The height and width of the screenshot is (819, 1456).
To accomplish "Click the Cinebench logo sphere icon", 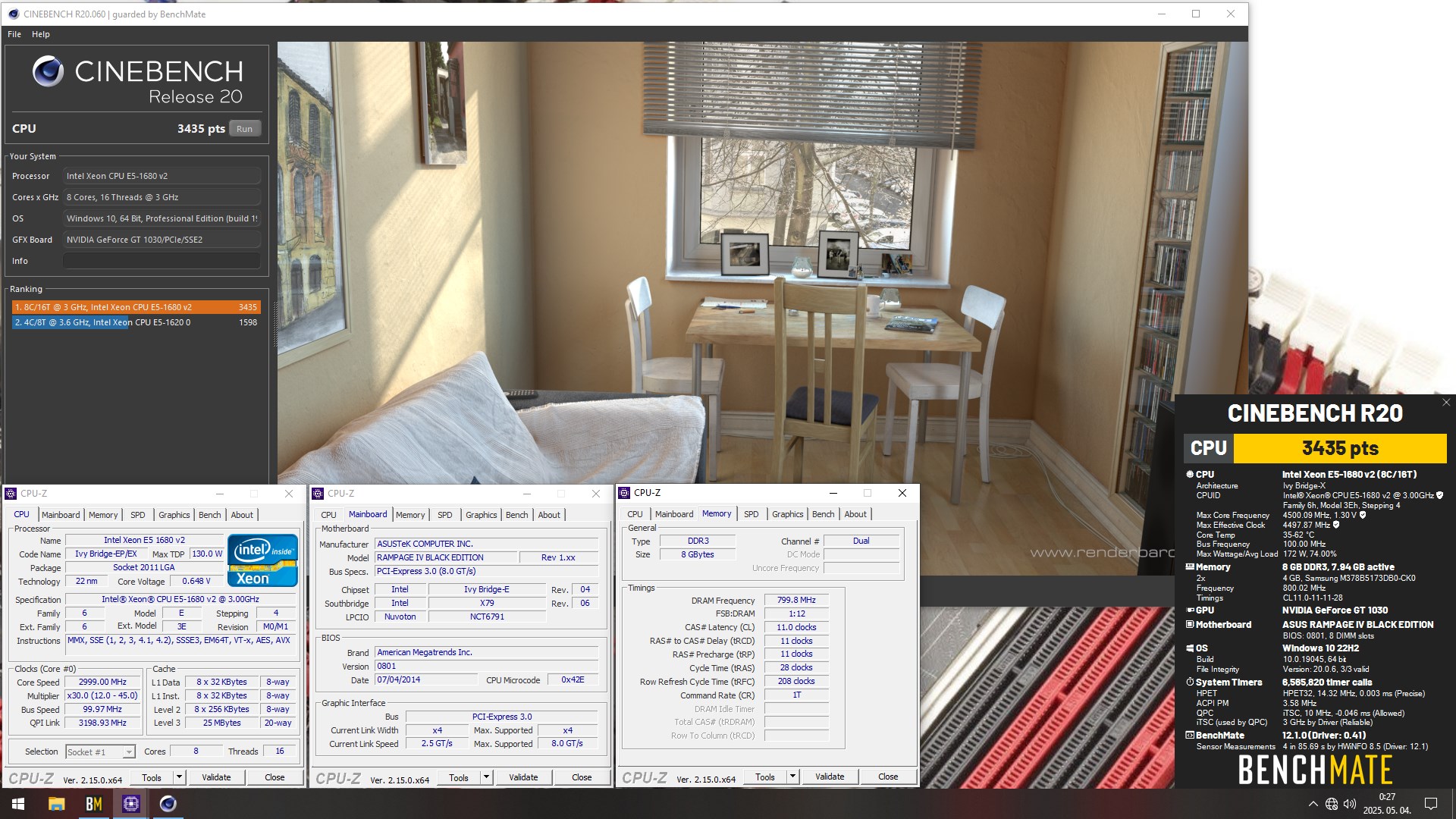I will pyautogui.click(x=48, y=71).
